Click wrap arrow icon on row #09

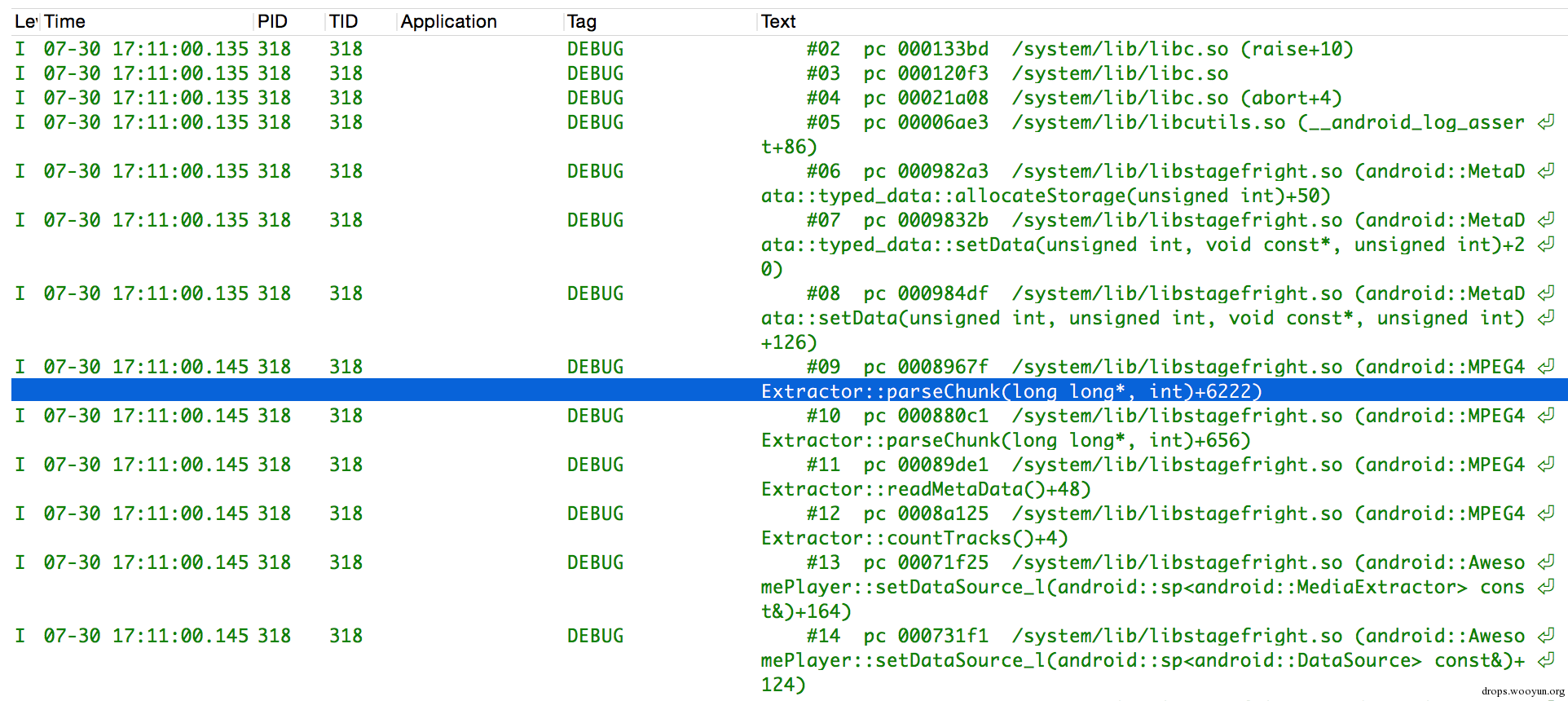pyautogui.click(x=1546, y=367)
